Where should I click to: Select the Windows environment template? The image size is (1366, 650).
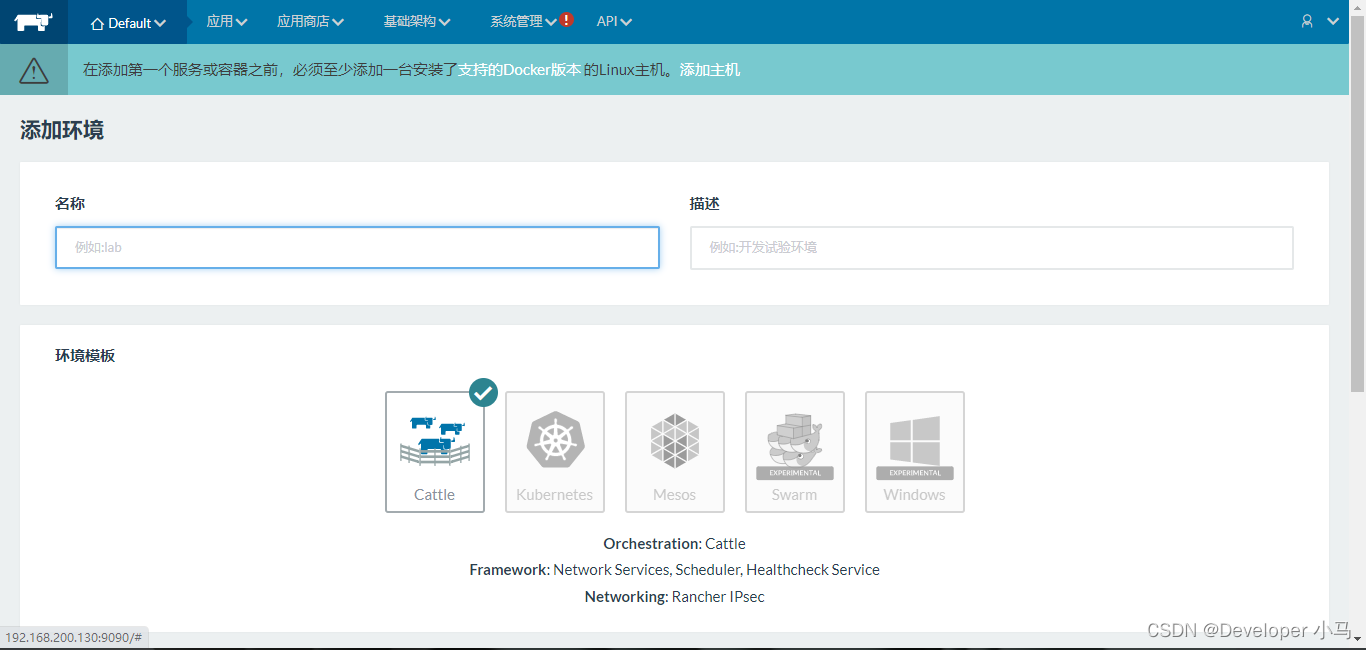click(x=915, y=452)
